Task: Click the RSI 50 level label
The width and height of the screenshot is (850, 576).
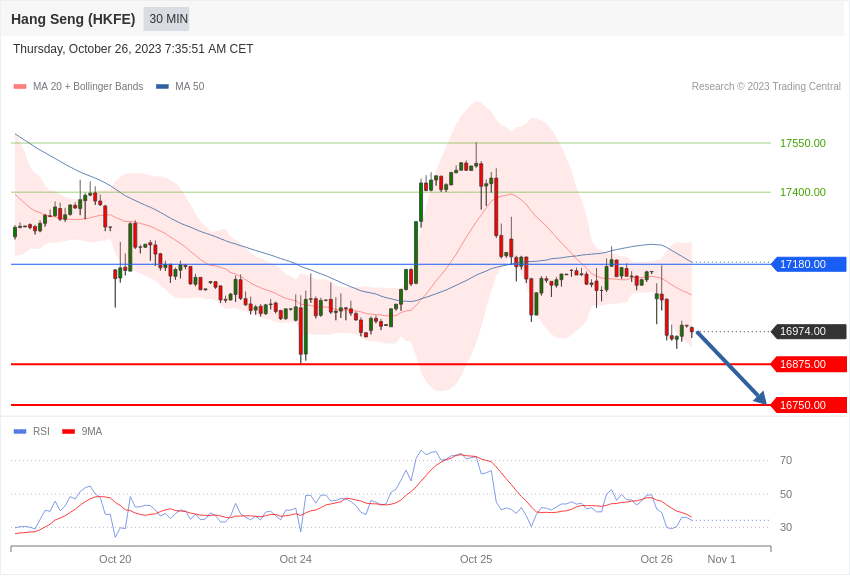Action: click(x=786, y=494)
